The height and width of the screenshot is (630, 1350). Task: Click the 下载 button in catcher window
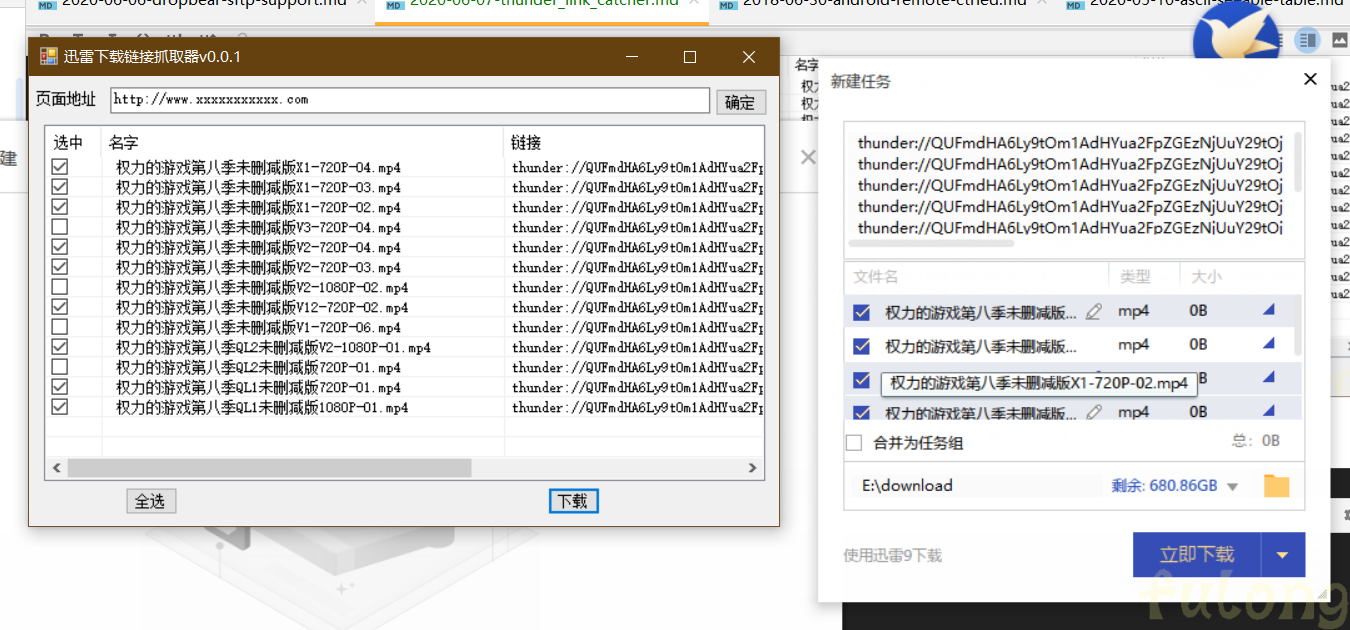click(574, 501)
